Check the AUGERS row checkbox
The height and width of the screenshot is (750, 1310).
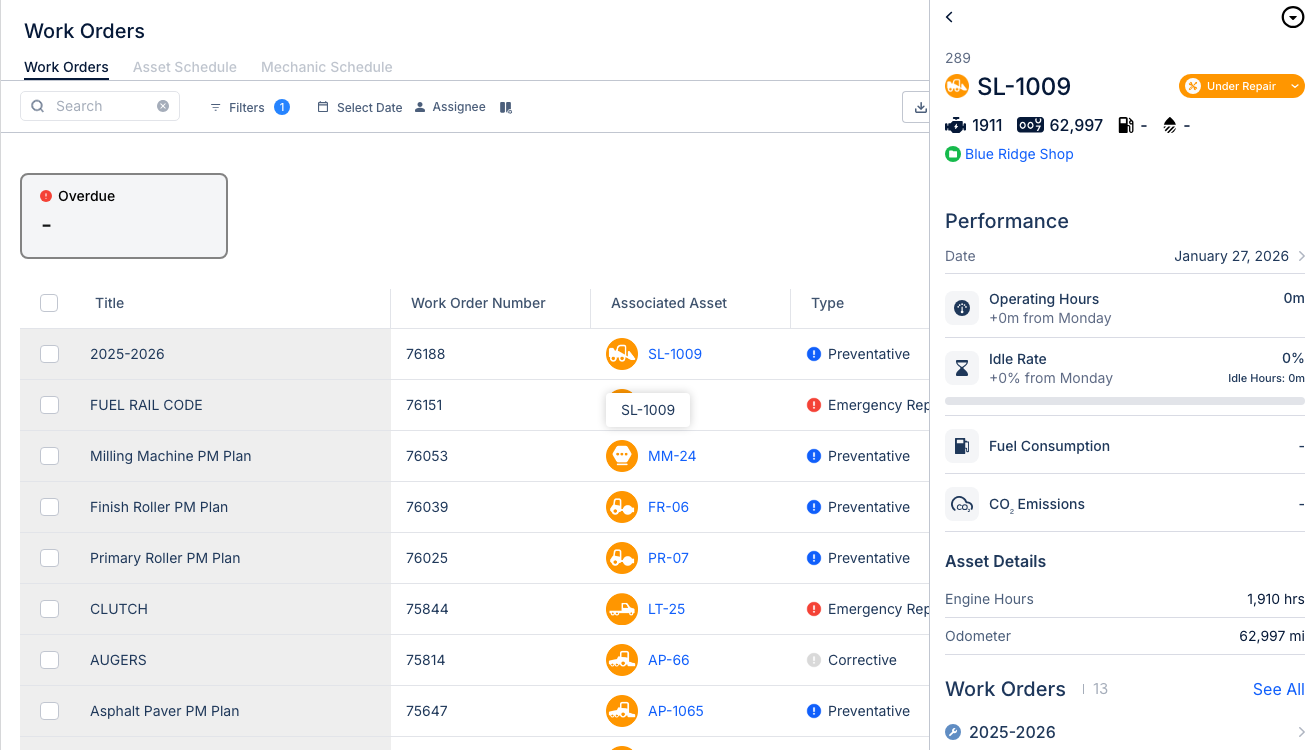49,660
